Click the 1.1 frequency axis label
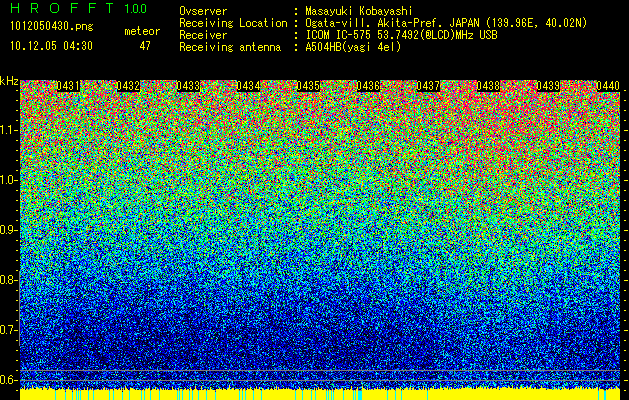The width and height of the screenshot is (629, 400). point(9,130)
